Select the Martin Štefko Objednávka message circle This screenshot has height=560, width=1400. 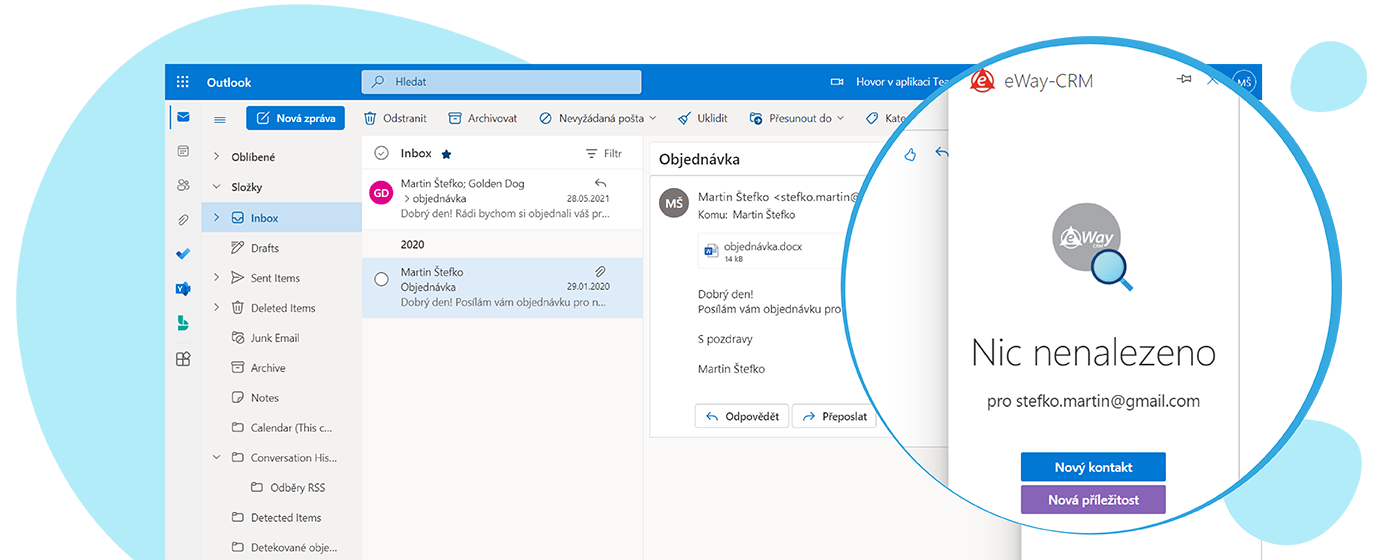pyautogui.click(x=381, y=279)
